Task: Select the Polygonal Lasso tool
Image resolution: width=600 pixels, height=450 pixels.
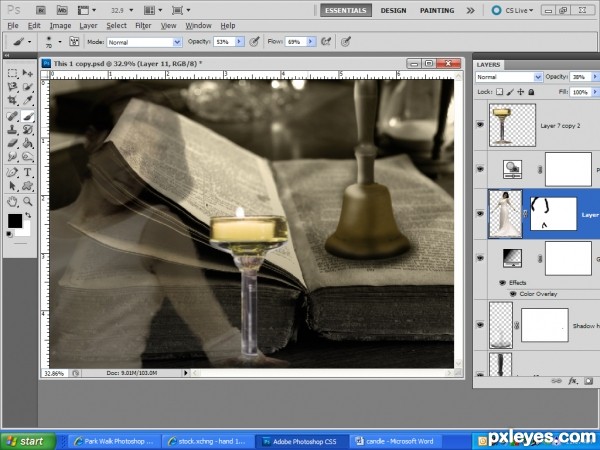Action: pos(12,86)
